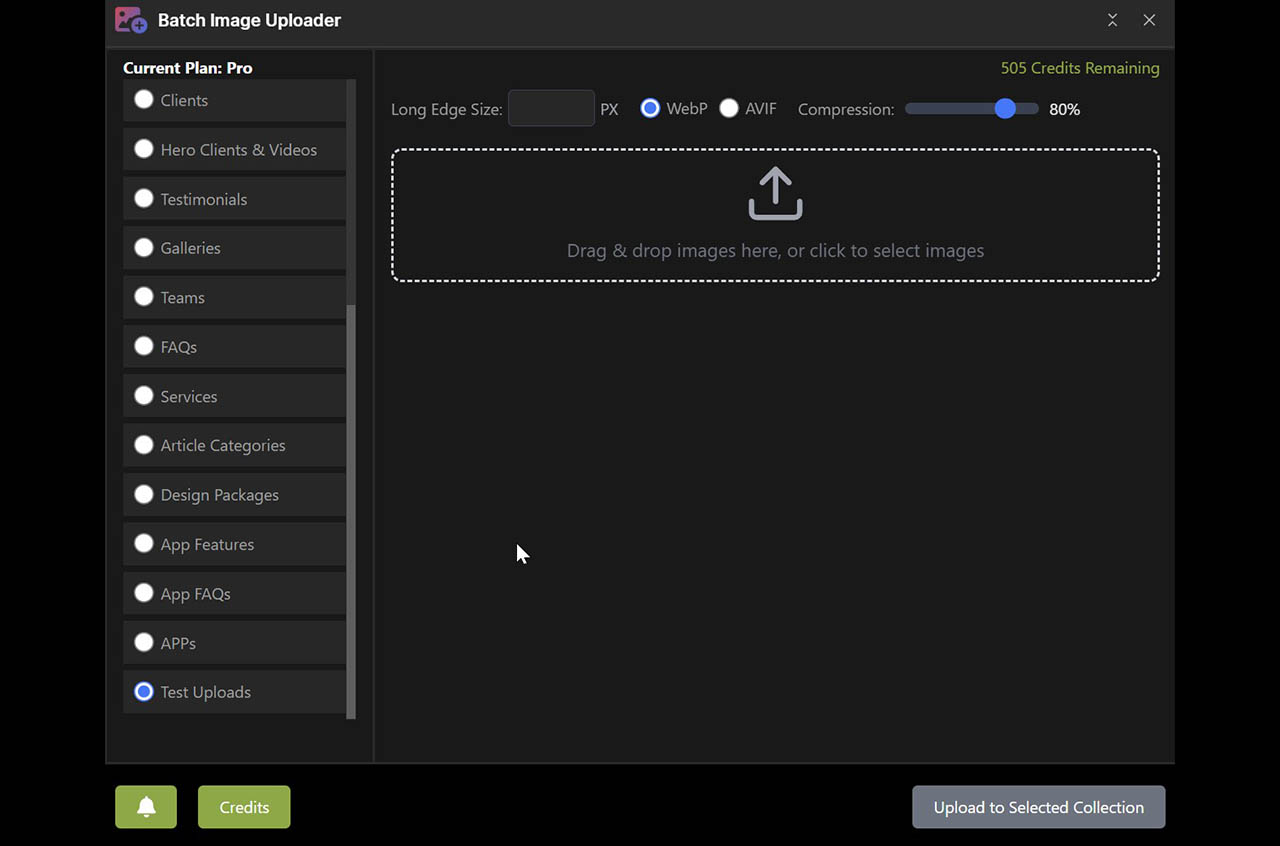The width and height of the screenshot is (1280, 846).
Task: Choose WebP output format
Action: tap(650, 108)
